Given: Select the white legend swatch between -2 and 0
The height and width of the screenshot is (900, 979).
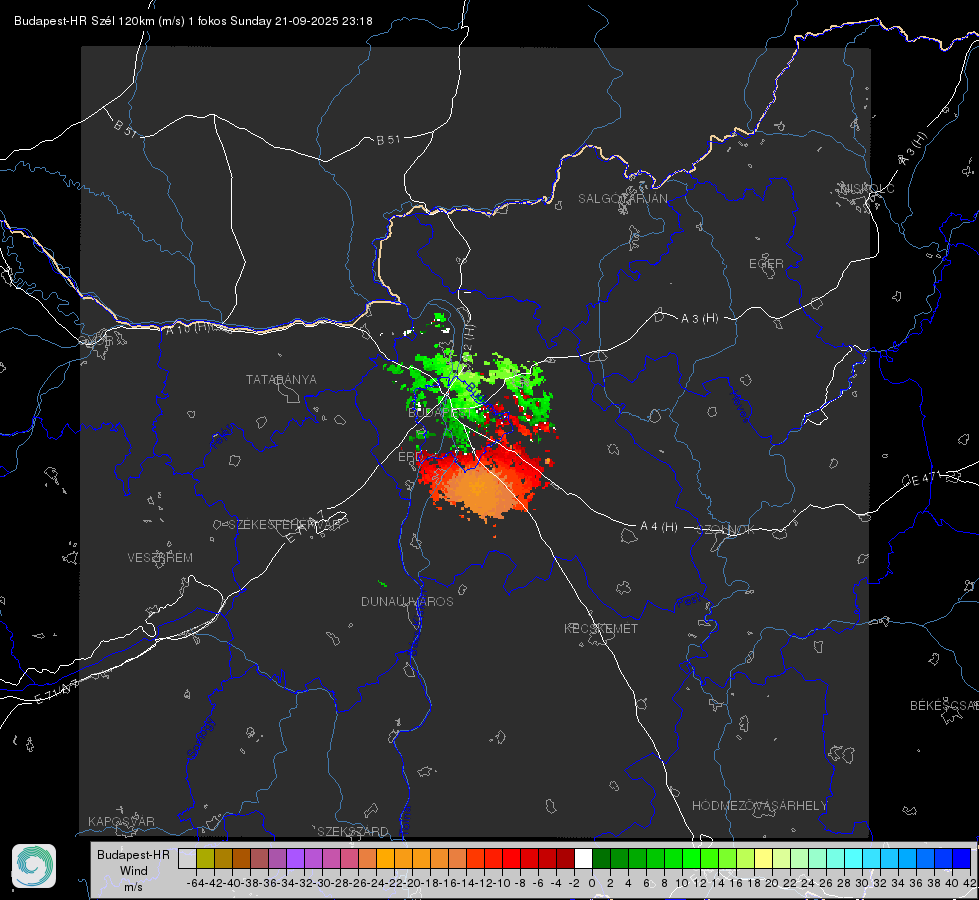Looking at the screenshot, I should click(583, 859).
